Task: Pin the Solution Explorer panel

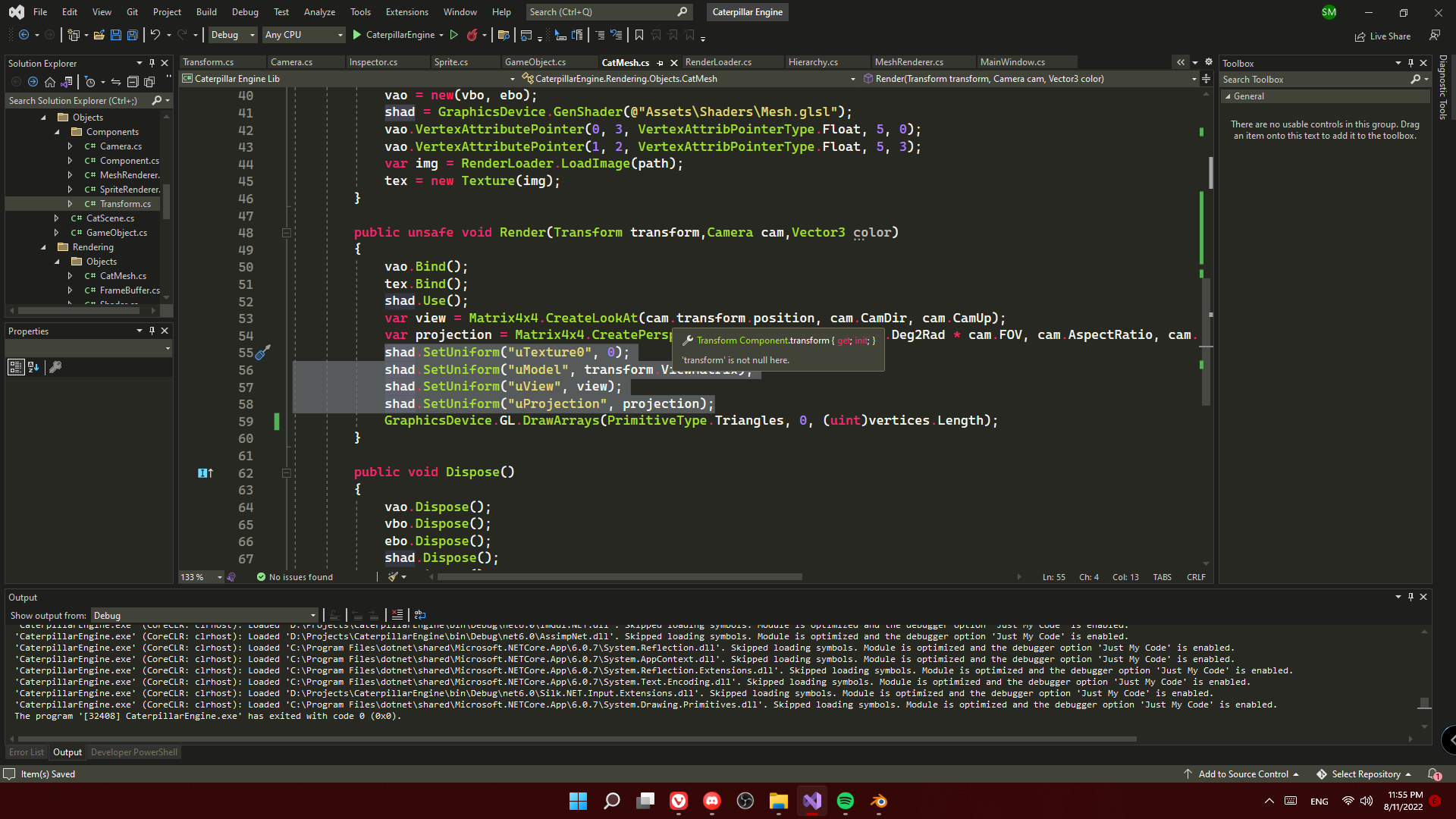Action: click(152, 63)
